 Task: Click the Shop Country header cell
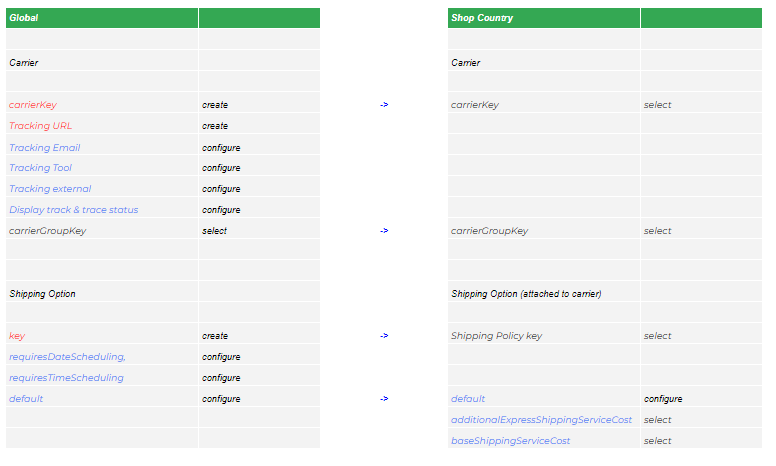click(543, 18)
